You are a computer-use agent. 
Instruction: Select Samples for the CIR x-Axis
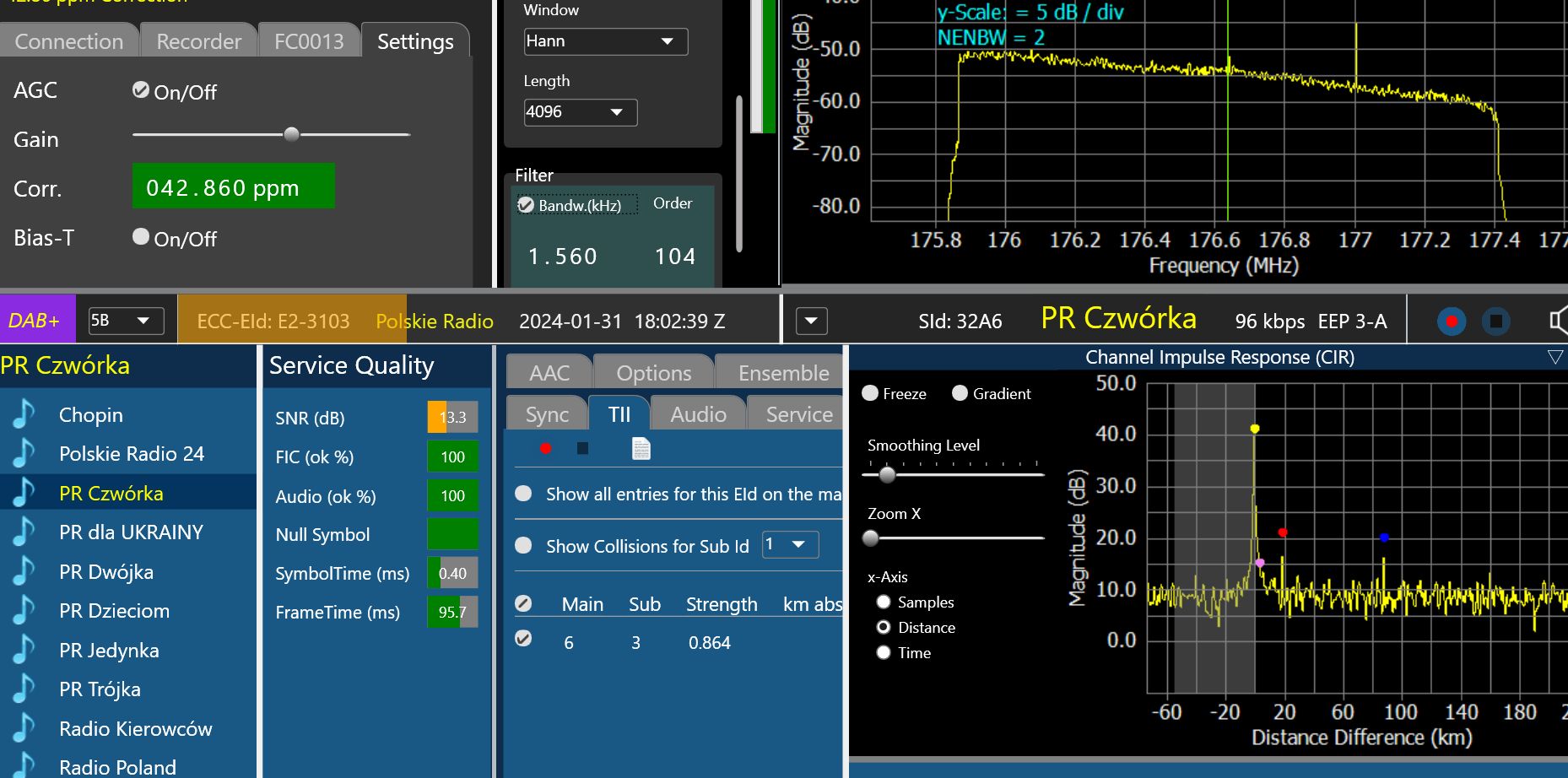point(884,602)
